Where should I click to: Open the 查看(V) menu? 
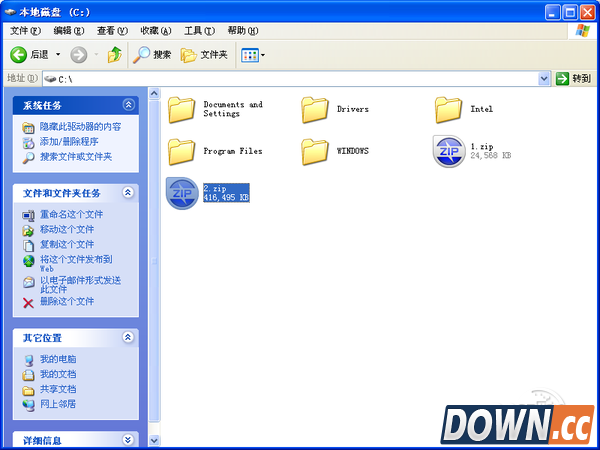click(x=112, y=31)
